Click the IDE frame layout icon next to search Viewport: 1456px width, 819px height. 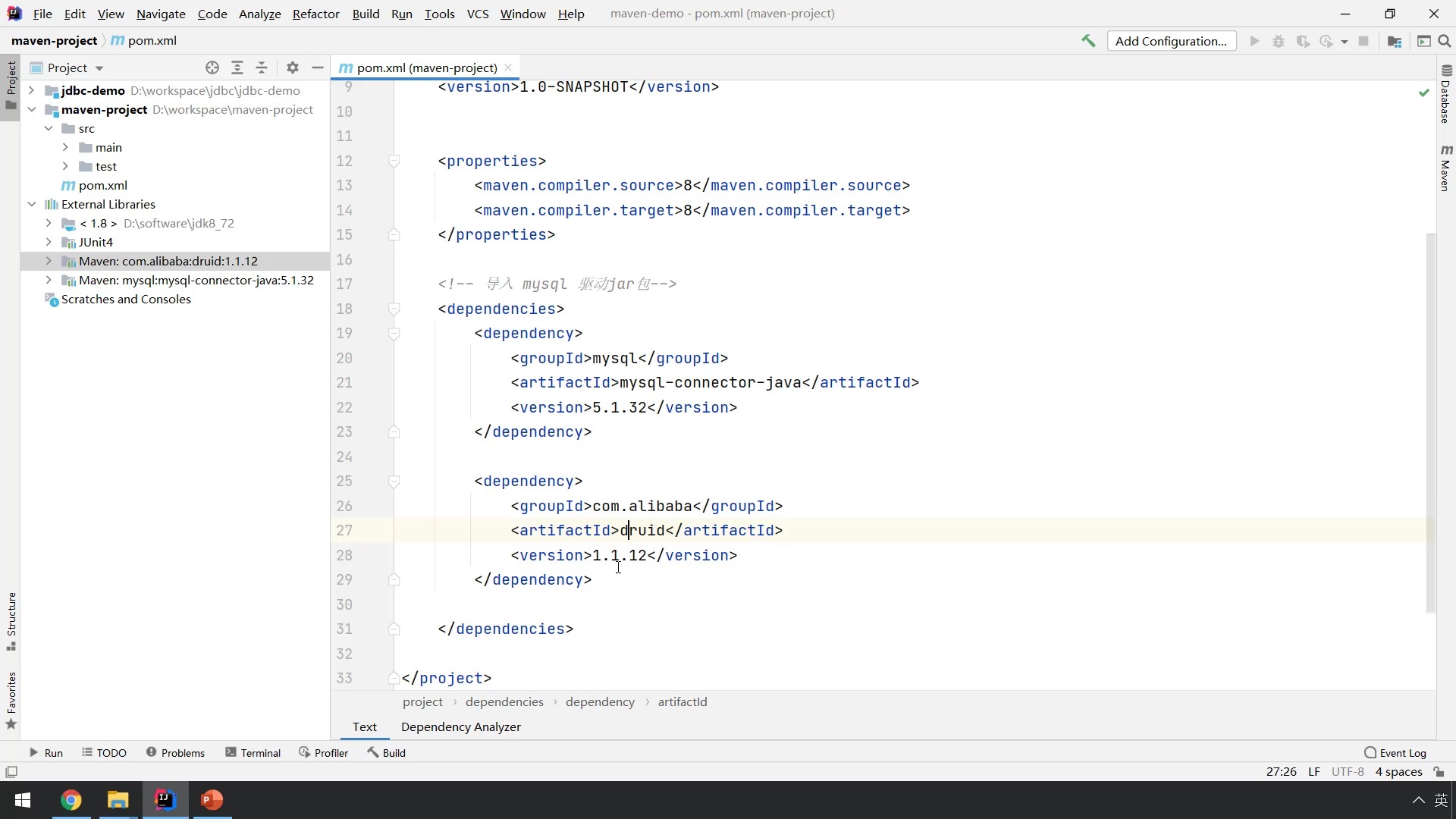click(x=1423, y=41)
